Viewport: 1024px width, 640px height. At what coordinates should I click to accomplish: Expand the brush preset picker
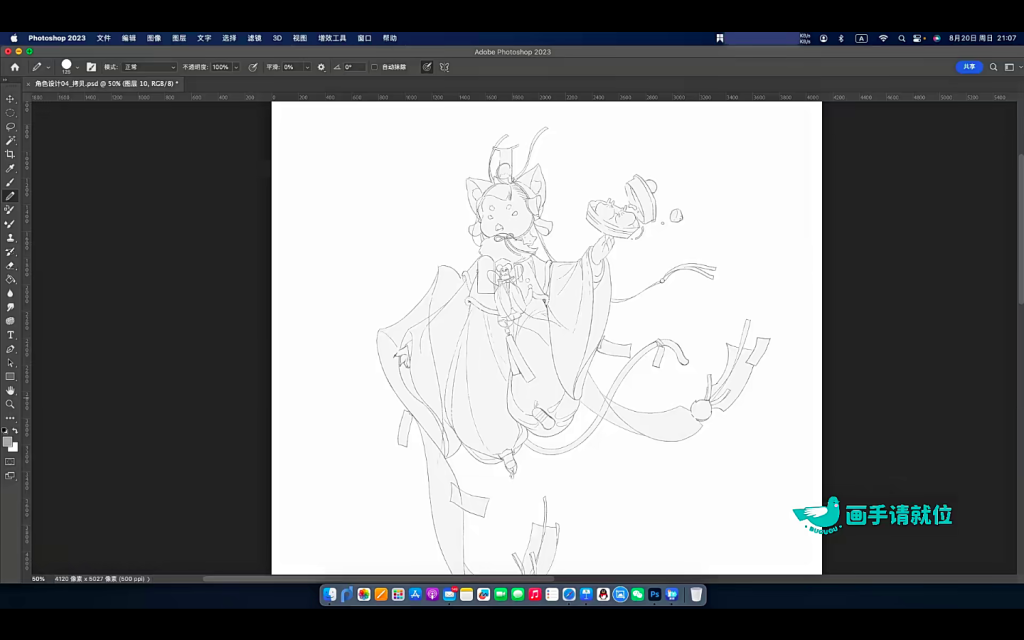click(x=77, y=67)
